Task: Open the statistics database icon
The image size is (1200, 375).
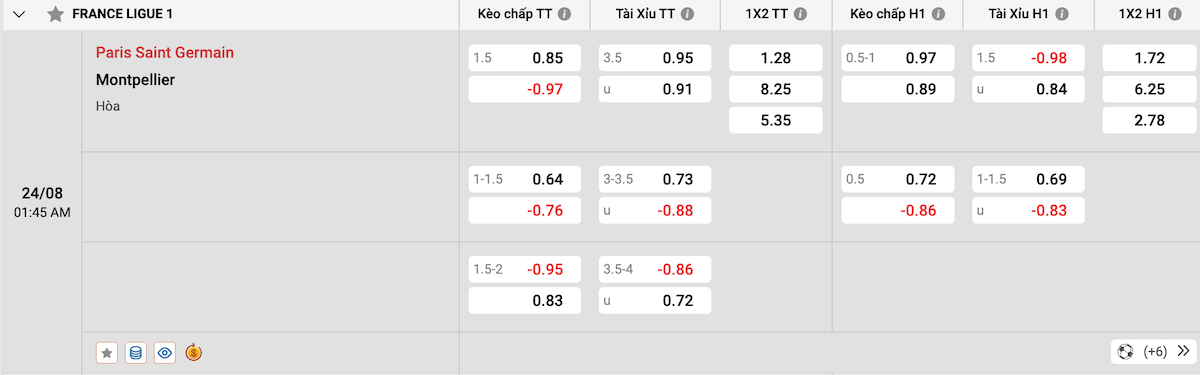Action: click(136, 352)
